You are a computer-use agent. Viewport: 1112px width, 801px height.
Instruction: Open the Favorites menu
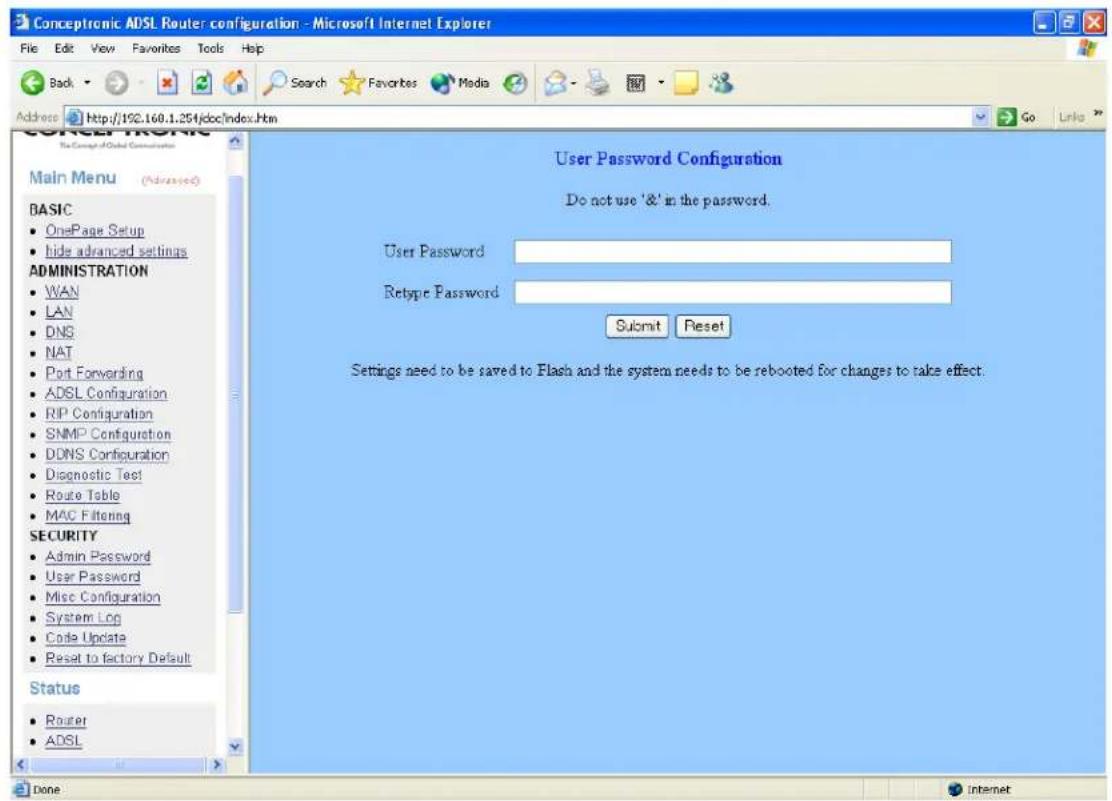click(x=156, y=48)
